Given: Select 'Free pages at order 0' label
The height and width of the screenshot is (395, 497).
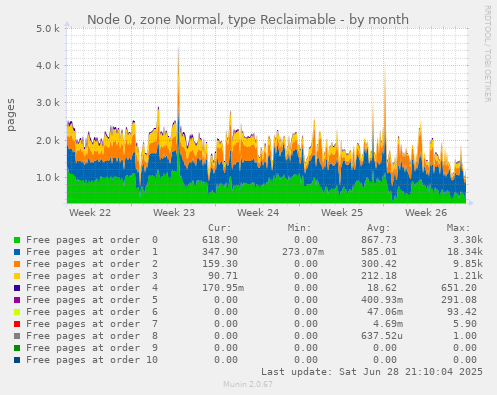Looking at the screenshot, I should point(92,240).
